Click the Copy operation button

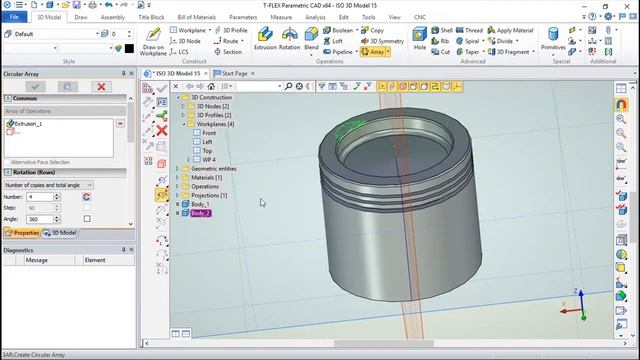coord(372,30)
